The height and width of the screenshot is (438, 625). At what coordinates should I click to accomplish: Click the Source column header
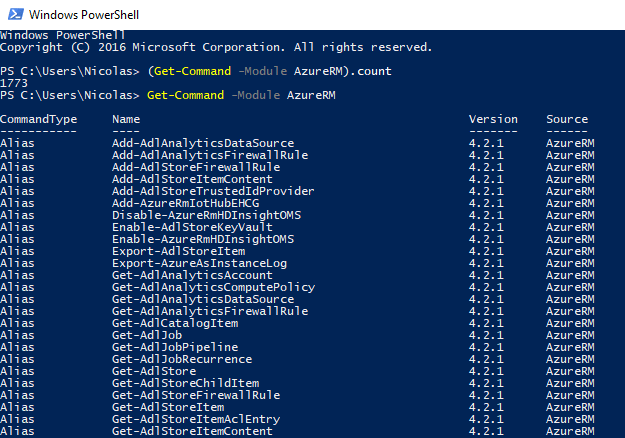tap(567, 119)
